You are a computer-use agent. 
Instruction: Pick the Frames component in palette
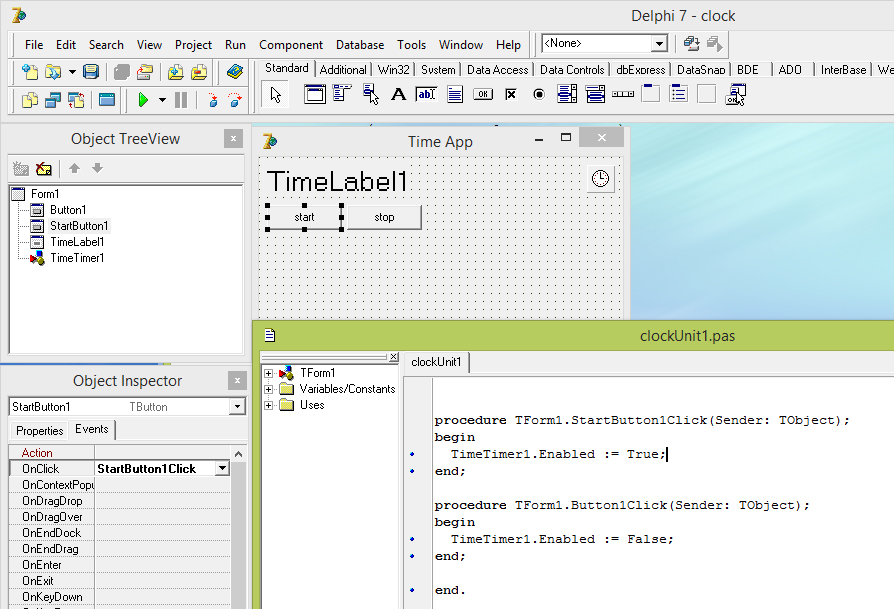pos(315,94)
